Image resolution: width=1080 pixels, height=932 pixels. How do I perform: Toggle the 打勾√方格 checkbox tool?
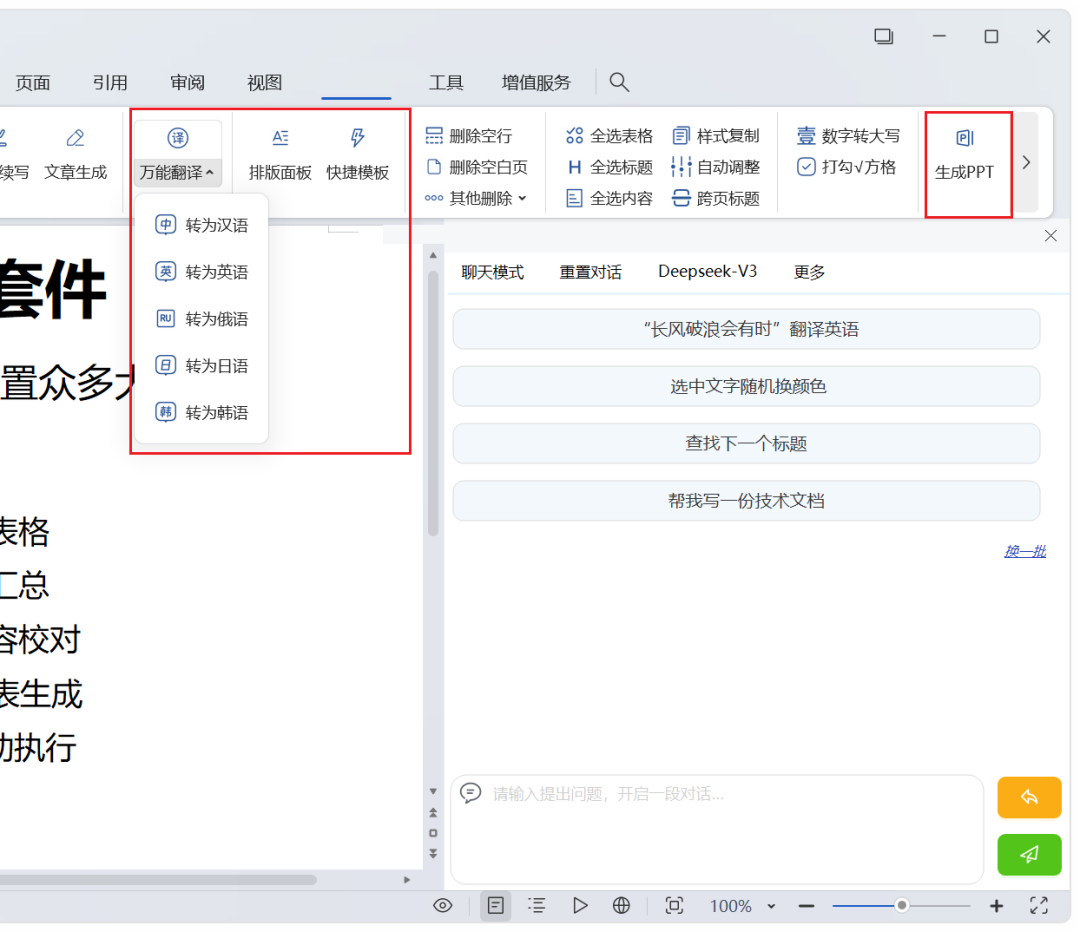point(847,167)
